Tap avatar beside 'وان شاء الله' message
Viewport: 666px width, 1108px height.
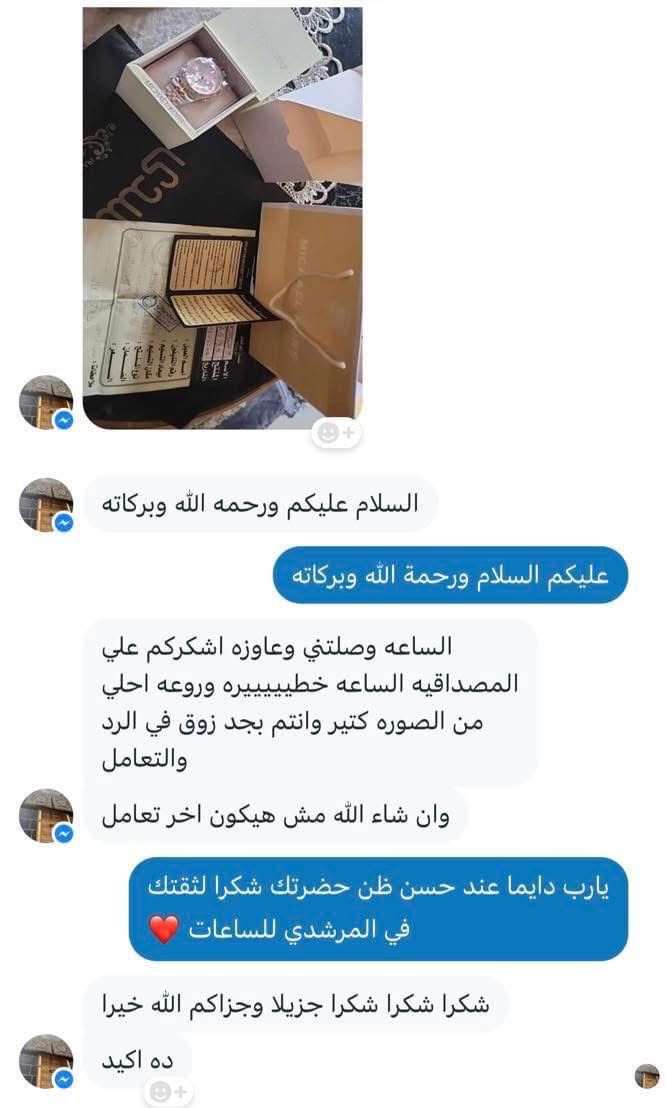pos(46,815)
